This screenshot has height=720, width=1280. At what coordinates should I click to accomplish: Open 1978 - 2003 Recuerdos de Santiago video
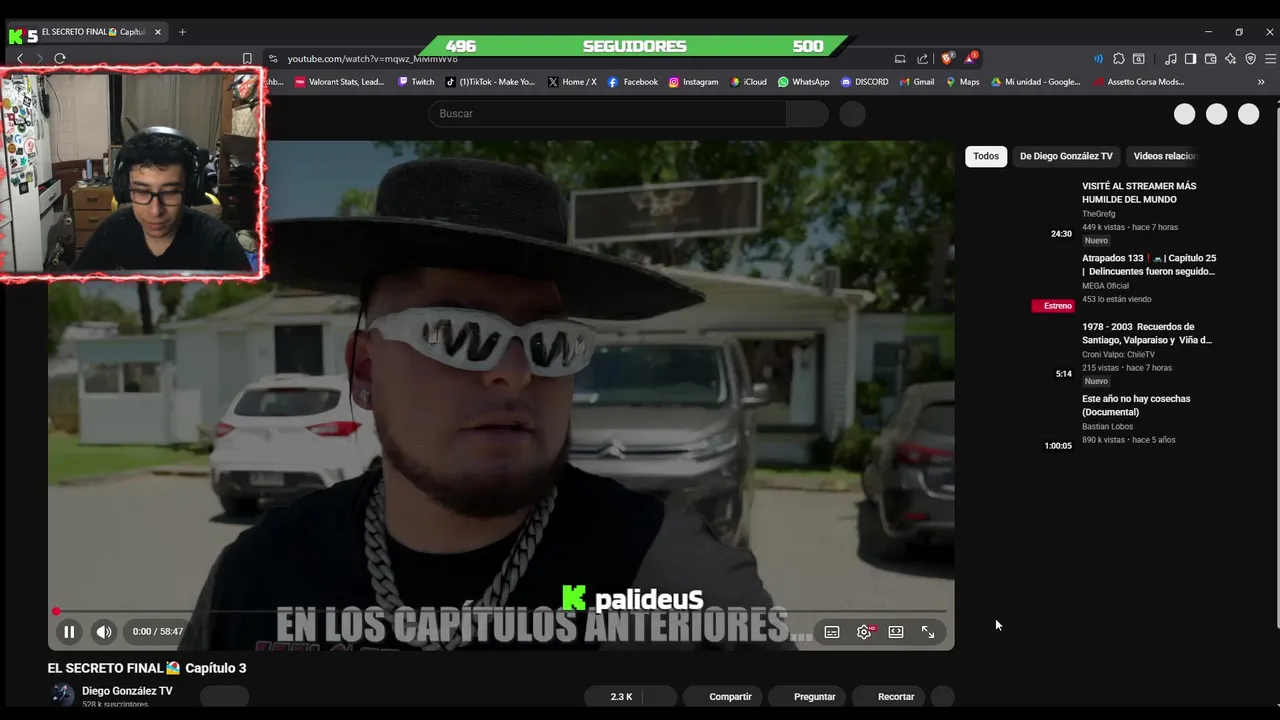[1147, 333]
